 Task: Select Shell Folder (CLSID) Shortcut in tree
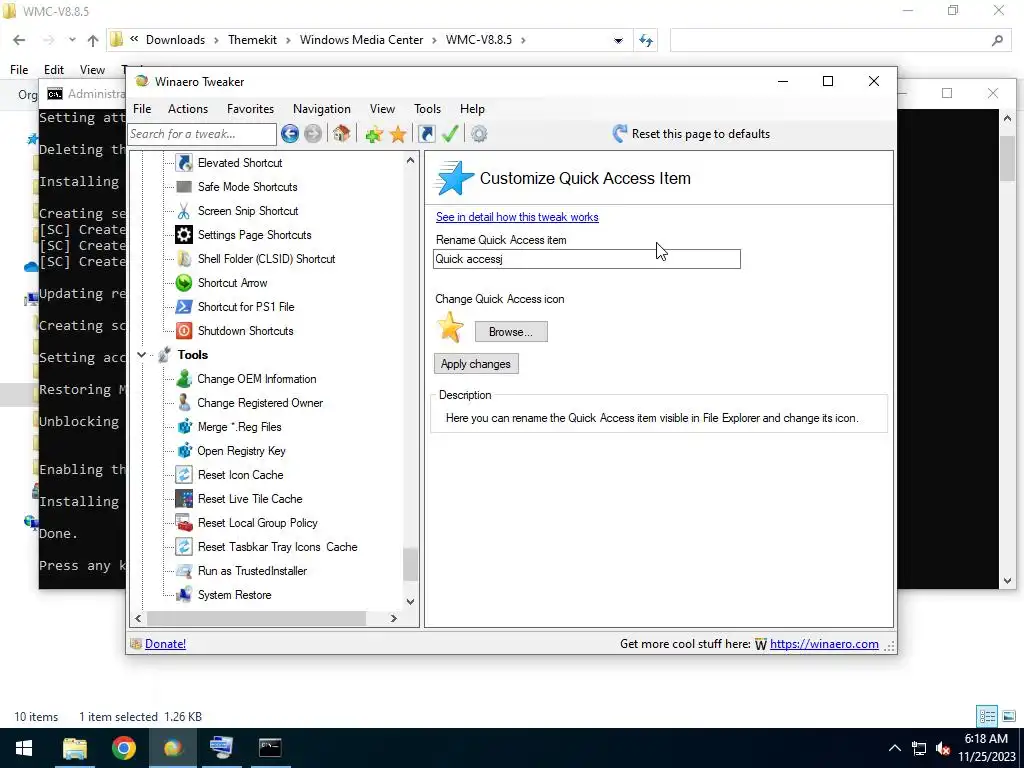266,259
